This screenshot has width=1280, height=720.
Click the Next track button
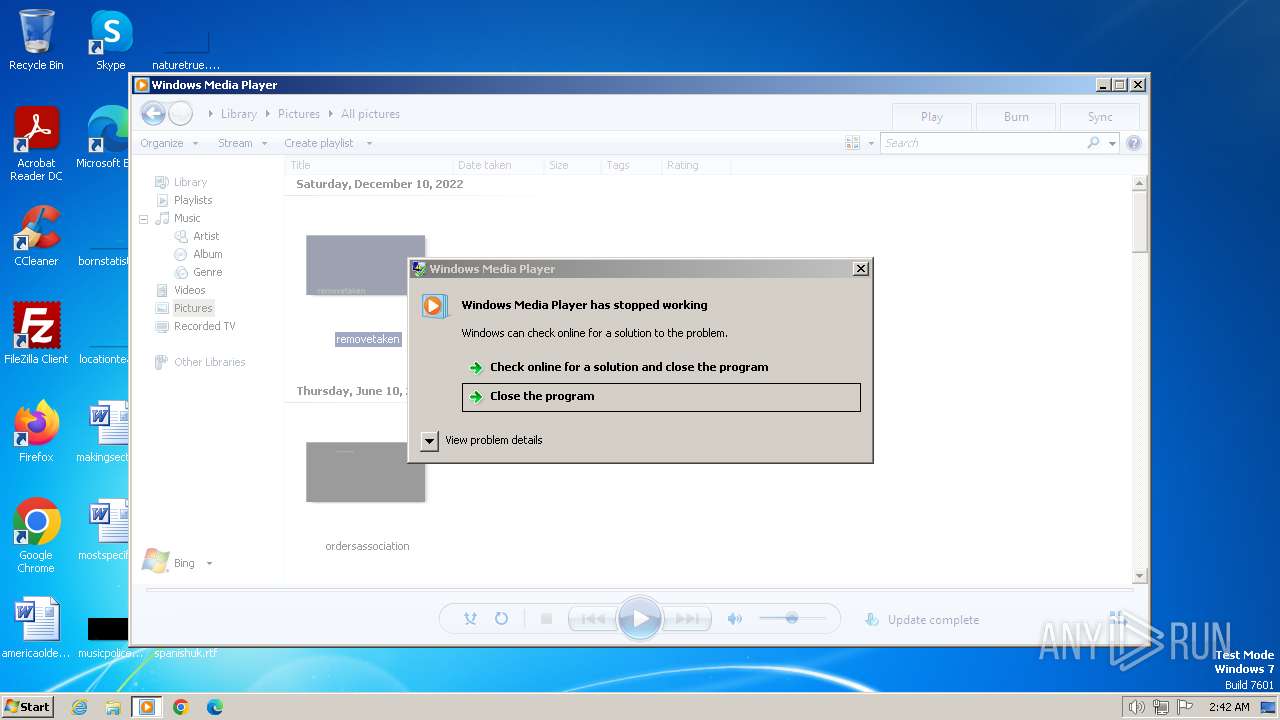(688, 619)
